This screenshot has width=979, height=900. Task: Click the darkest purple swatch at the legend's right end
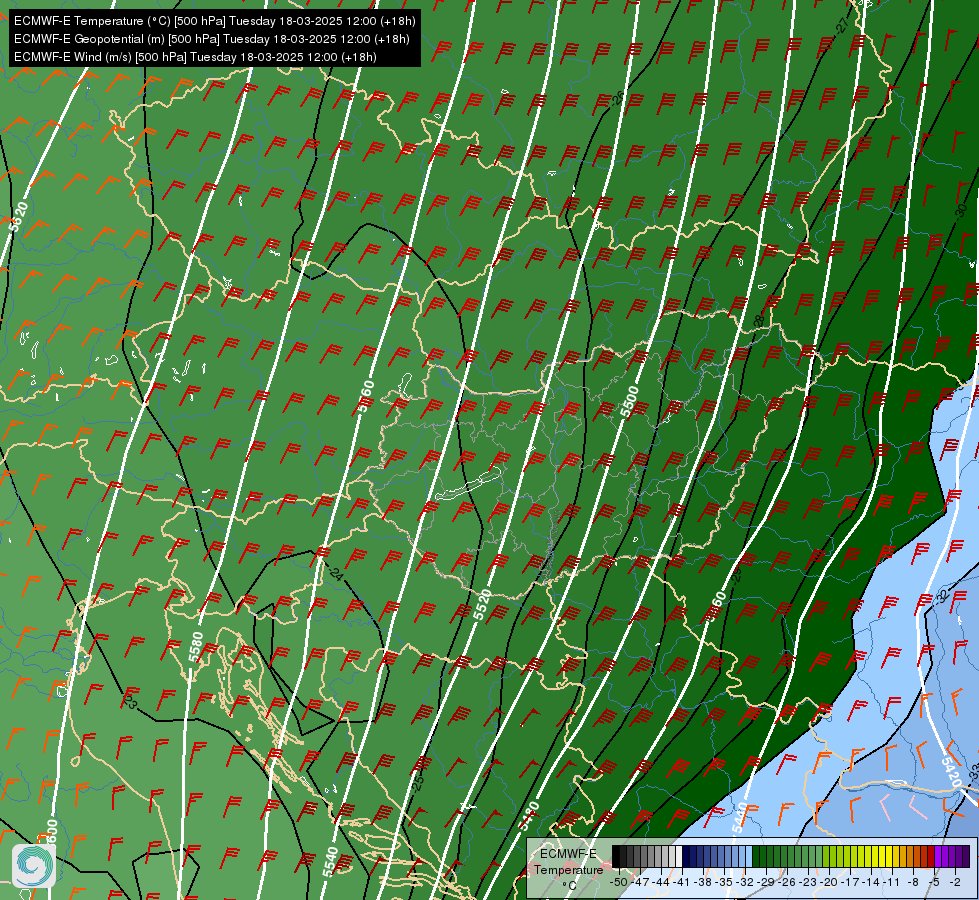click(x=966, y=857)
